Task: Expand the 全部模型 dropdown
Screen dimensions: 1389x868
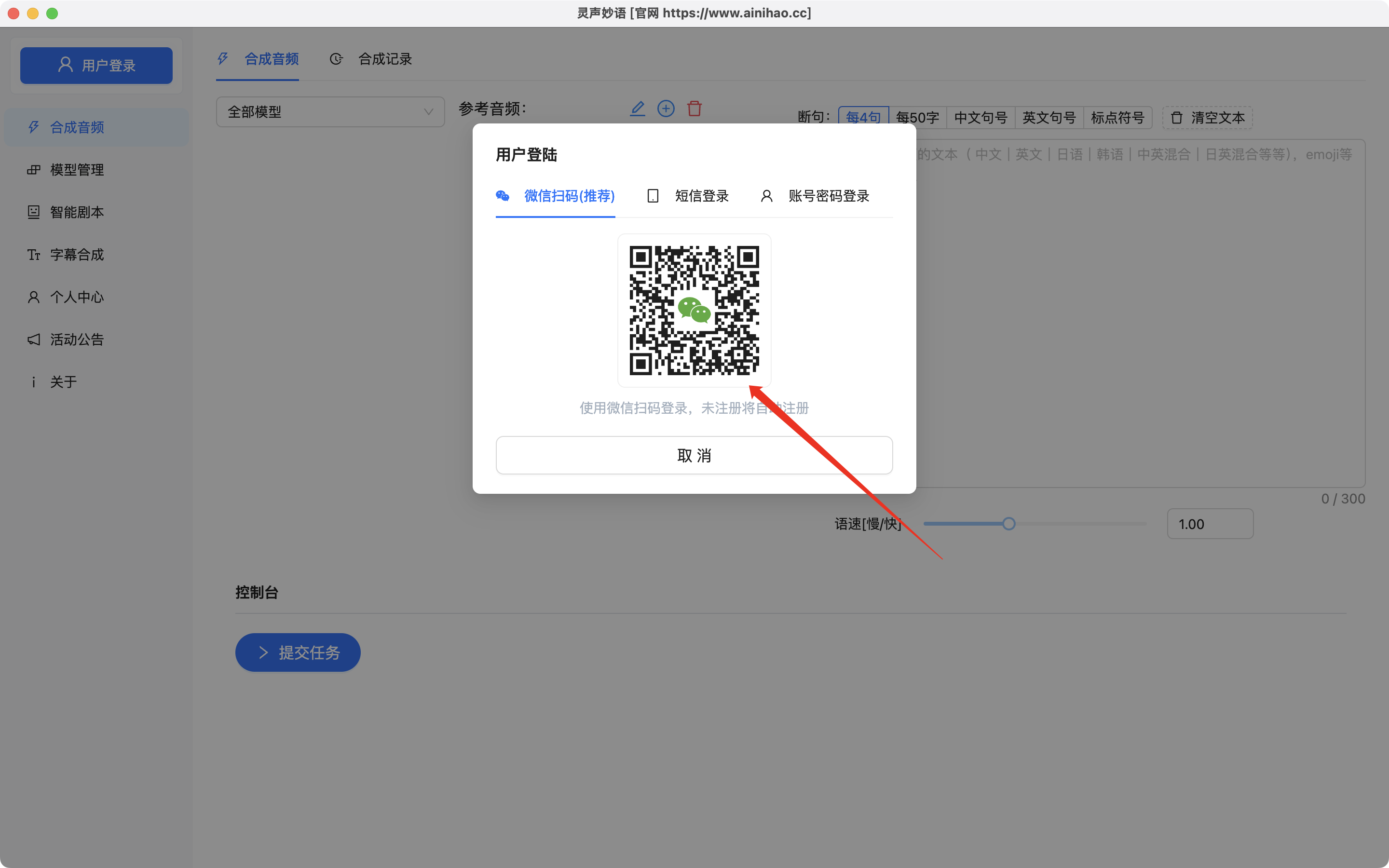Action: (x=330, y=112)
